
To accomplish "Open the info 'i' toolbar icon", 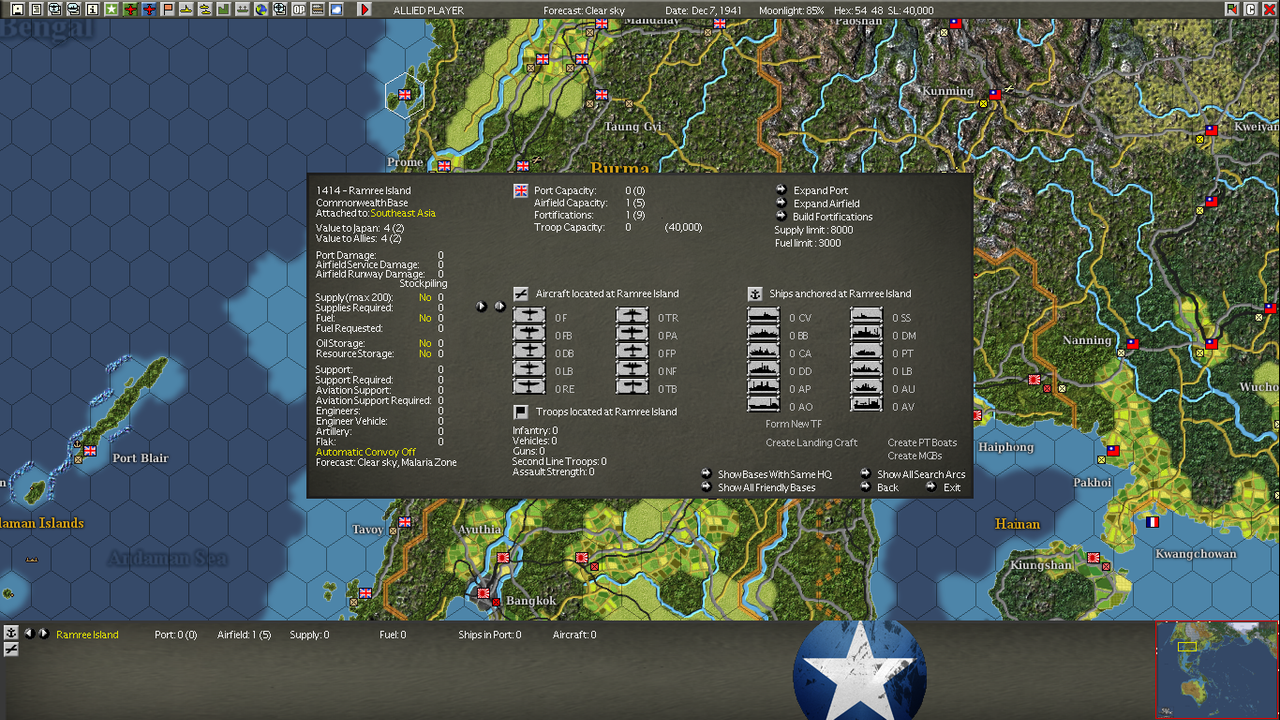I will tap(92, 9).
